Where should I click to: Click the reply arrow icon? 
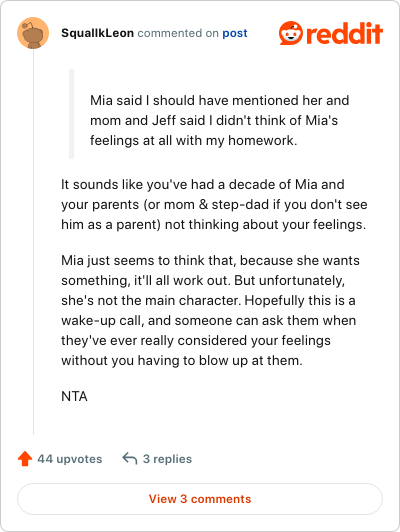coord(130,458)
